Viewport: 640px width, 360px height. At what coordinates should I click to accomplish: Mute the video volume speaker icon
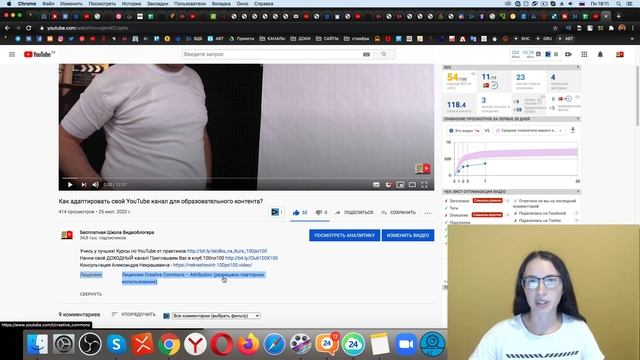click(96, 184)
